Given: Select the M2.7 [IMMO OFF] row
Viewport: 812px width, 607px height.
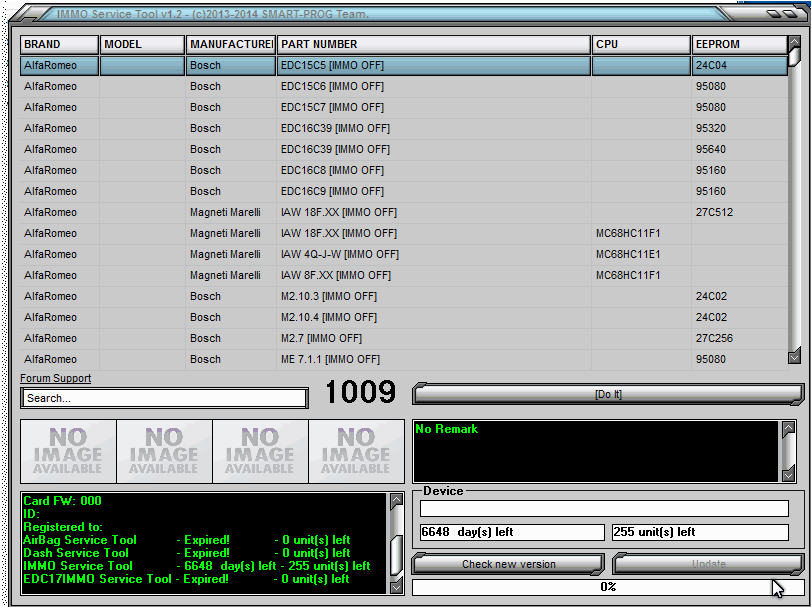Looking at the screenshot, I should (x=404, y=338).
